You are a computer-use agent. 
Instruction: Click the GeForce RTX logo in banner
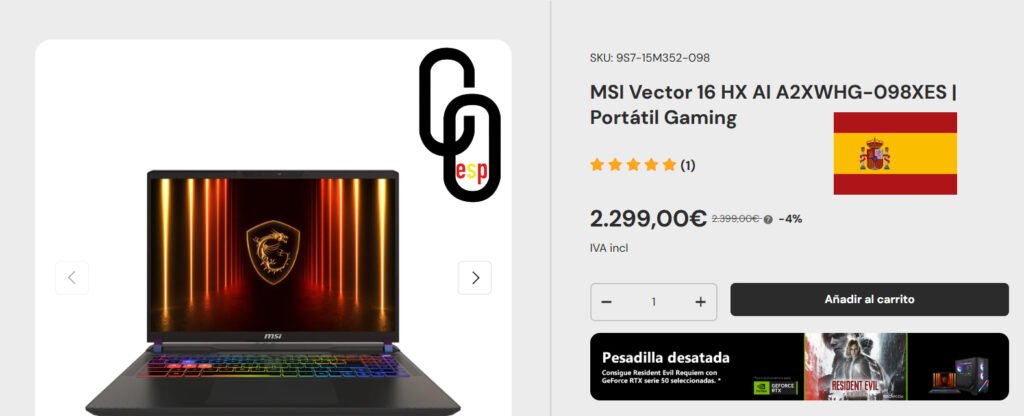click(x=775, y=387)
